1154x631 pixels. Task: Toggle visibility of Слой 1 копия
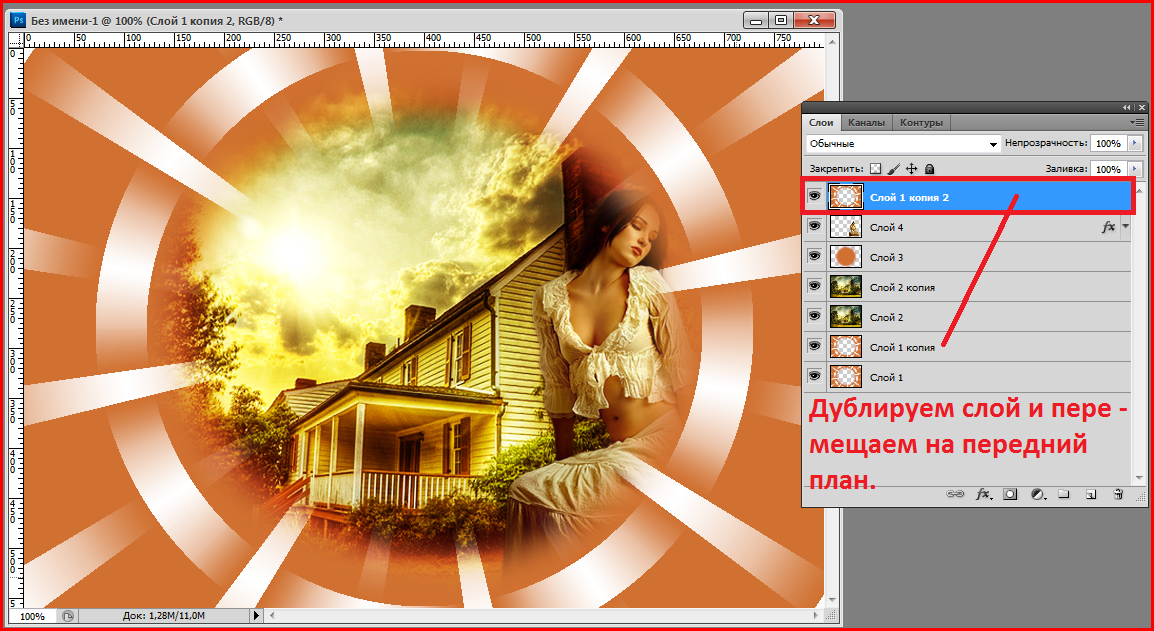pos(814,346)
